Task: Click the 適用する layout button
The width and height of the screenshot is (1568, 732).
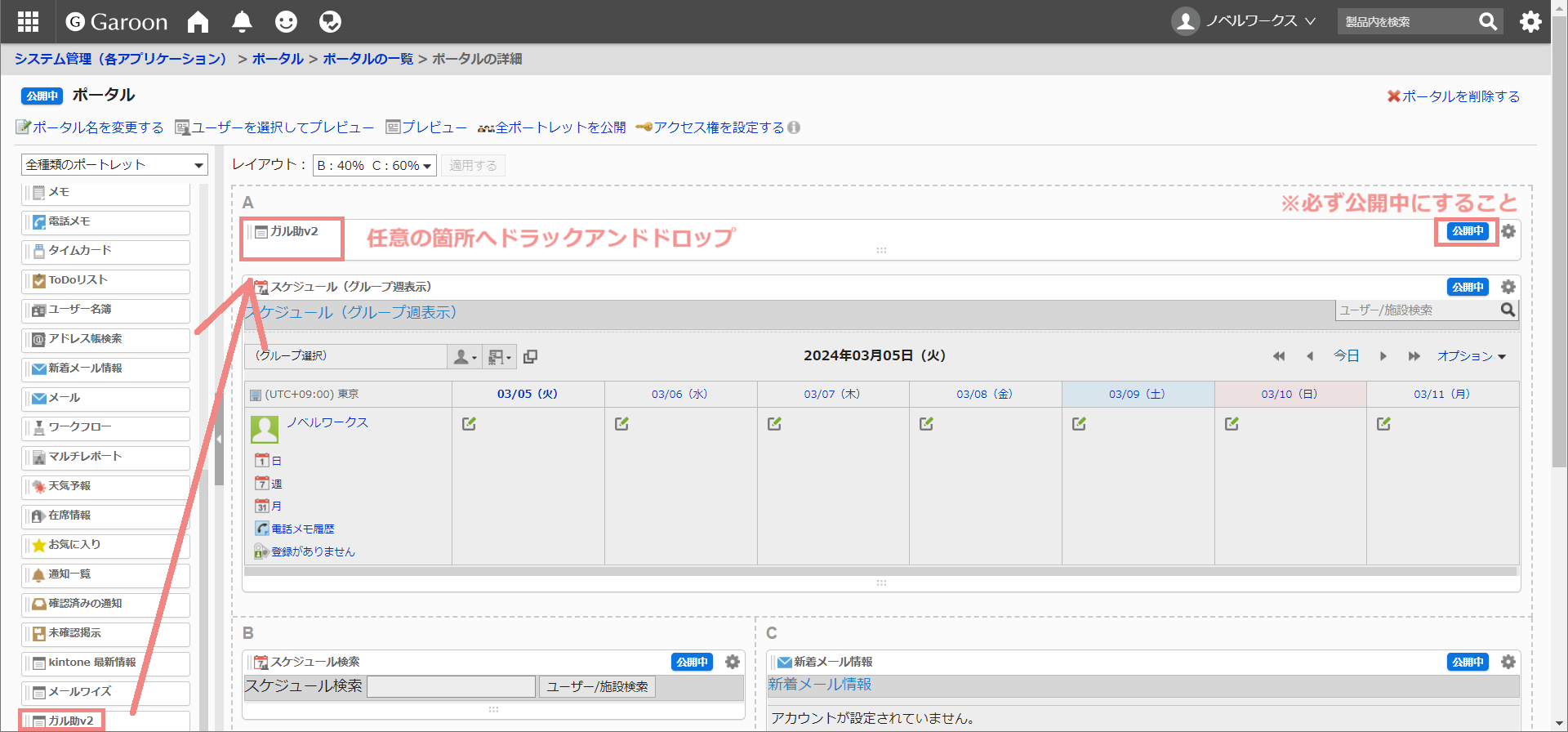Action: [474, 165]
